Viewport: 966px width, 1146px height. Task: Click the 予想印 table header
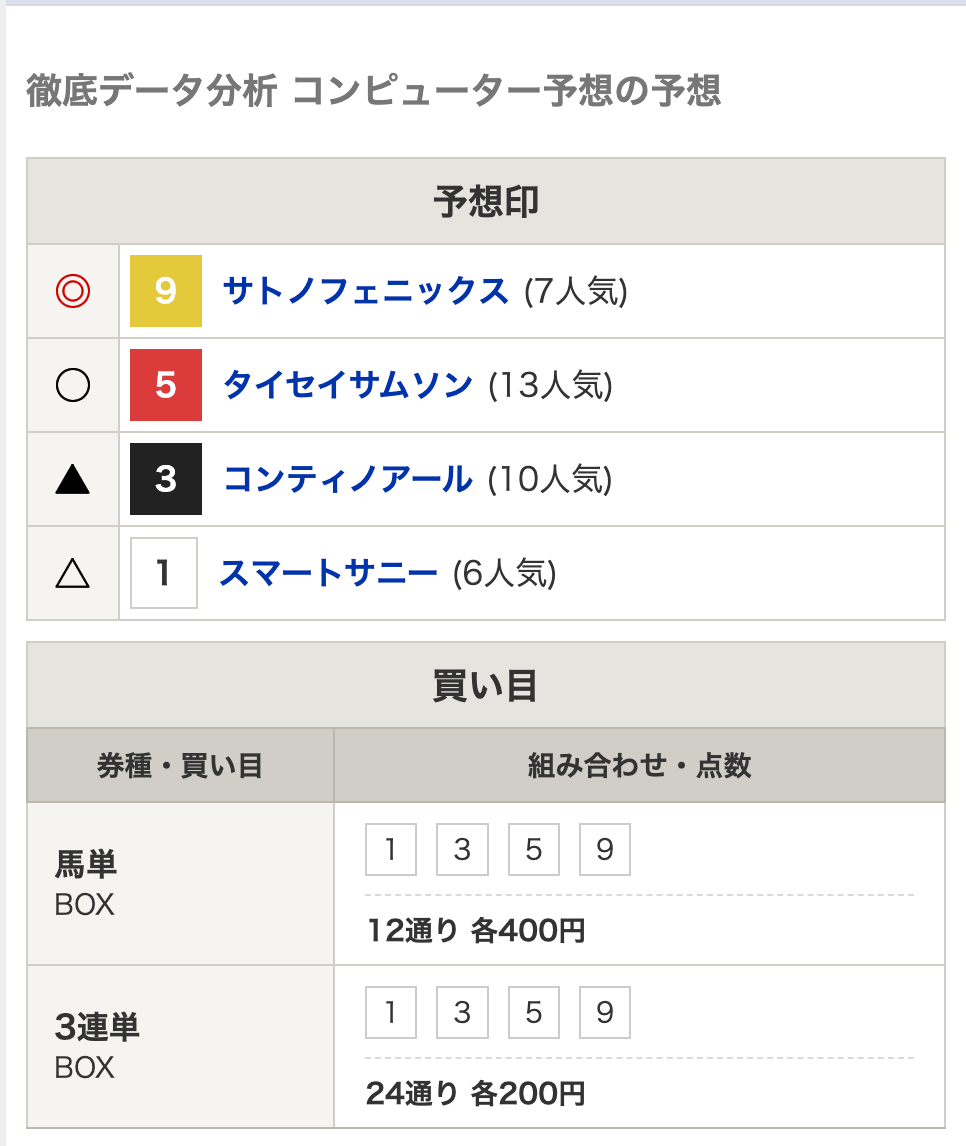click(486, 202)
